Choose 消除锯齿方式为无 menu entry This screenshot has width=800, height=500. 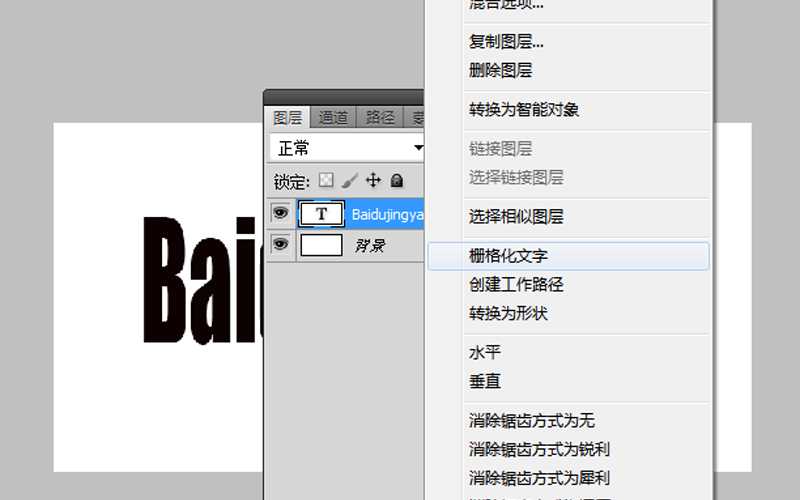tap(568, 420)
